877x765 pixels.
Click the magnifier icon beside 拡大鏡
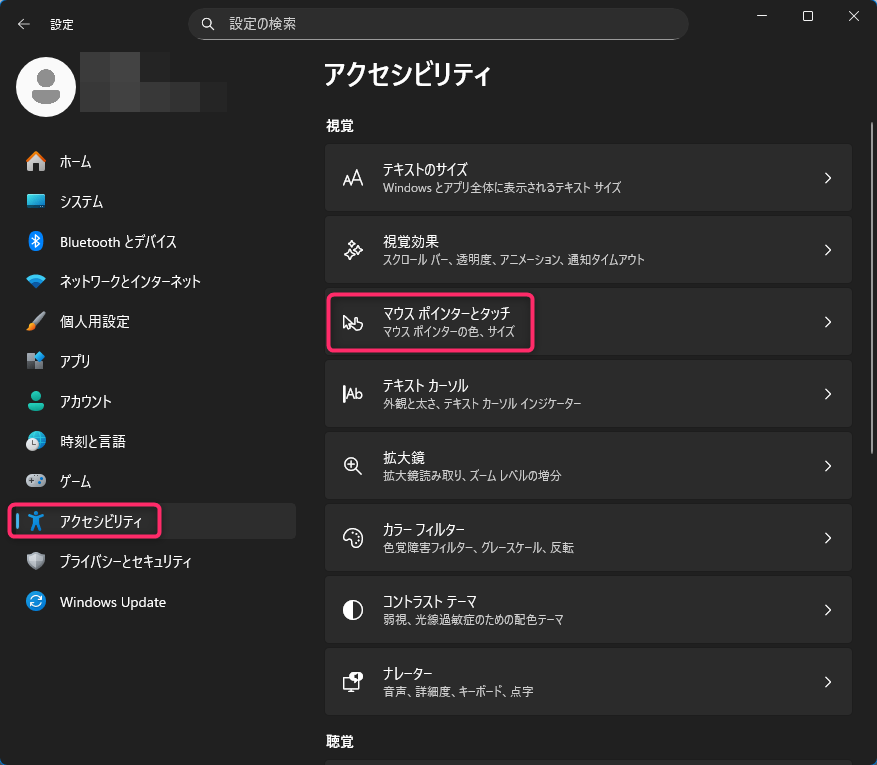pyautogui.click(x=352, y=465)
